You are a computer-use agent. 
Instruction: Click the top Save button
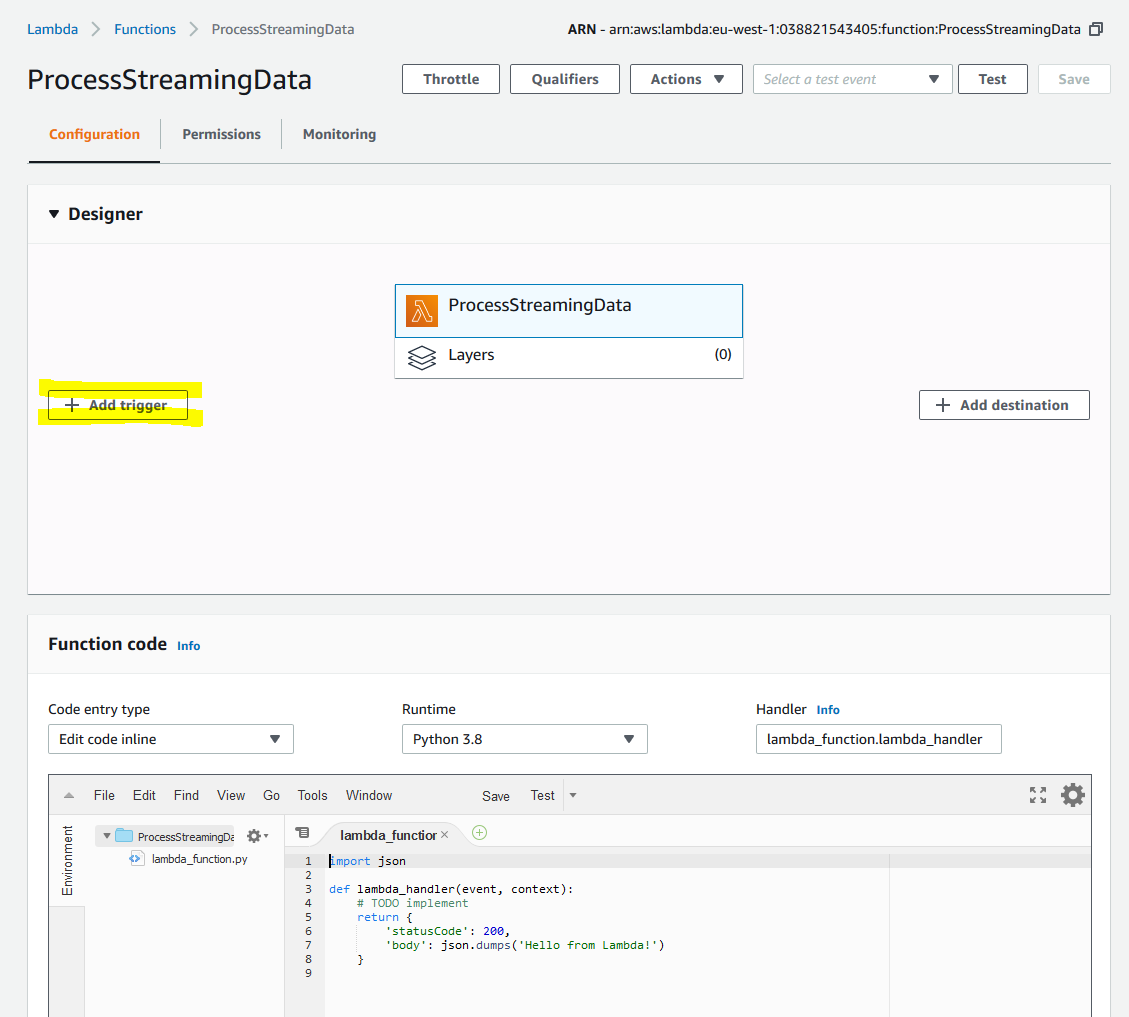1074,79
